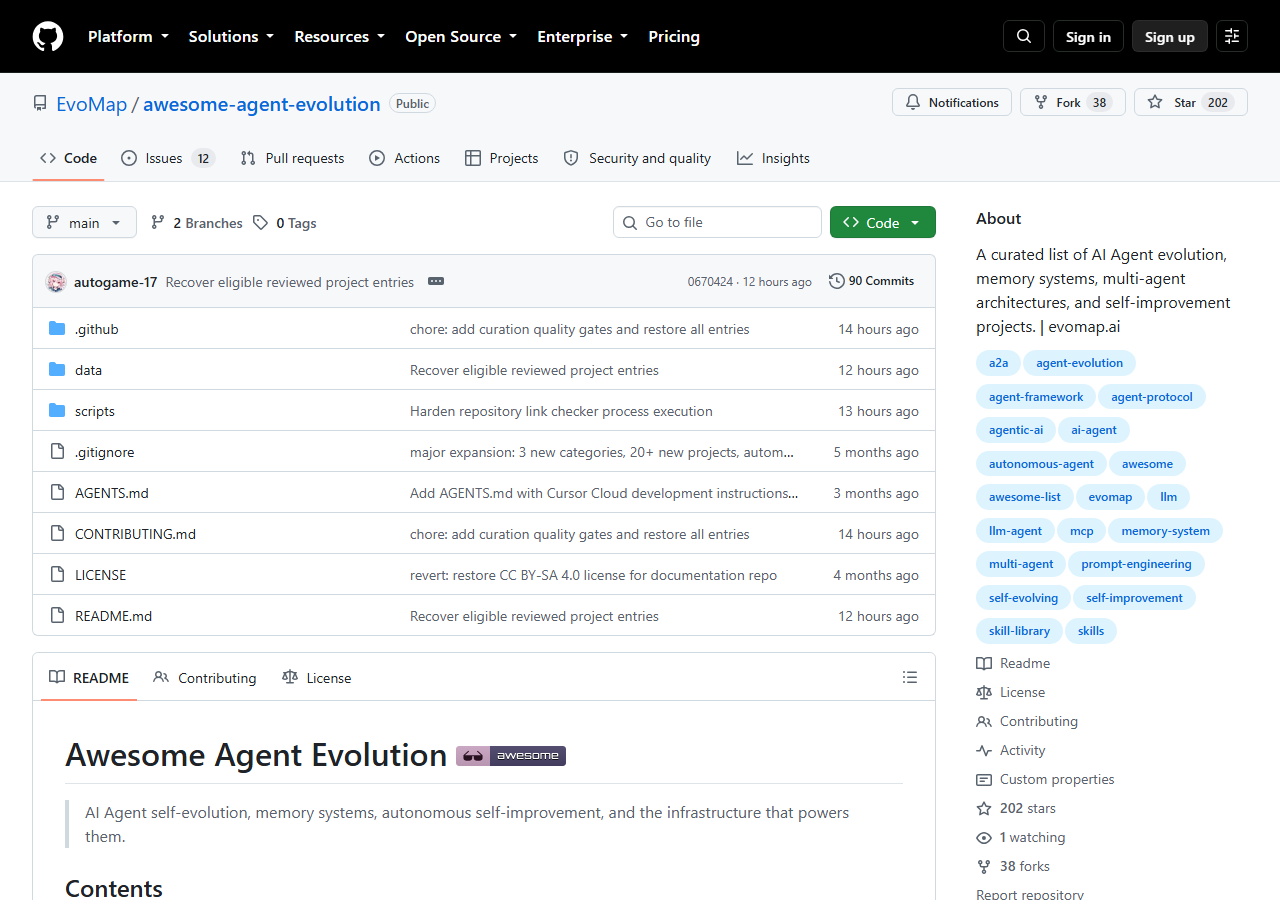Image resolution: width=1280 pixels, height=900 pixels.
Task: Expand commit message ellipsis icon
Action: point(436,281)
